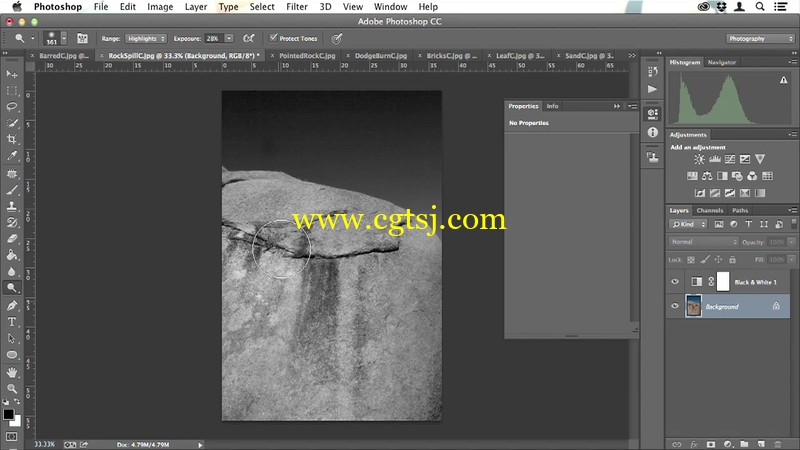This screenshot has width=800, height=450.
Task: Select the Zoom tool
Action: point(11,389)
